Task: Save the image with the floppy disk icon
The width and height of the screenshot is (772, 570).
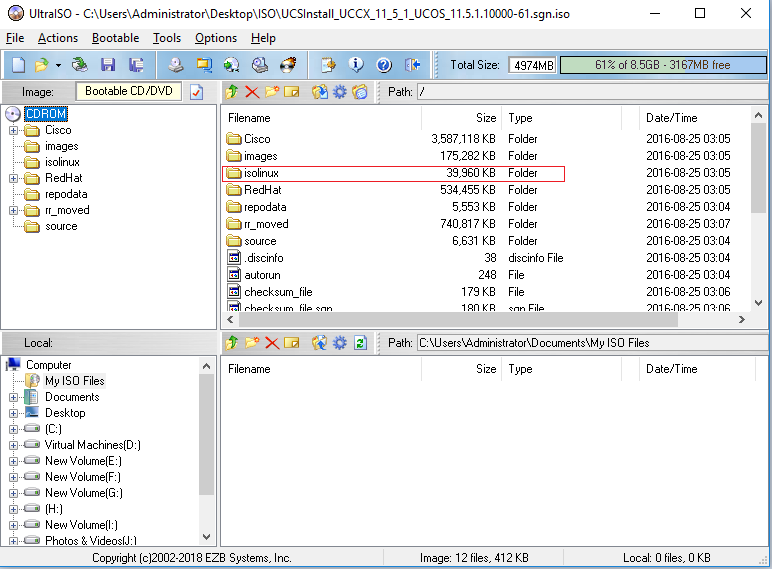Action: (x=108, y=64)
